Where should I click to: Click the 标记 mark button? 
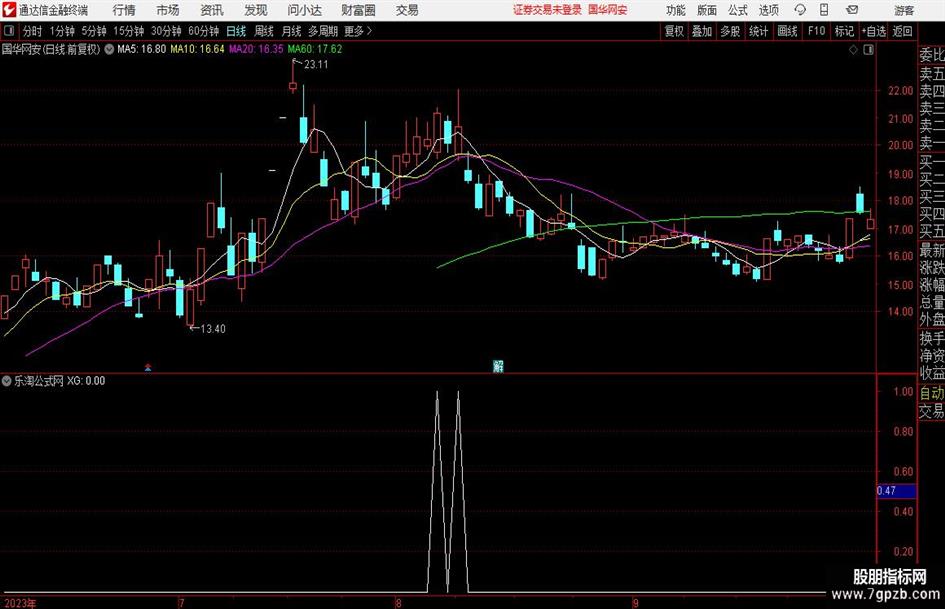coord(844,31)
